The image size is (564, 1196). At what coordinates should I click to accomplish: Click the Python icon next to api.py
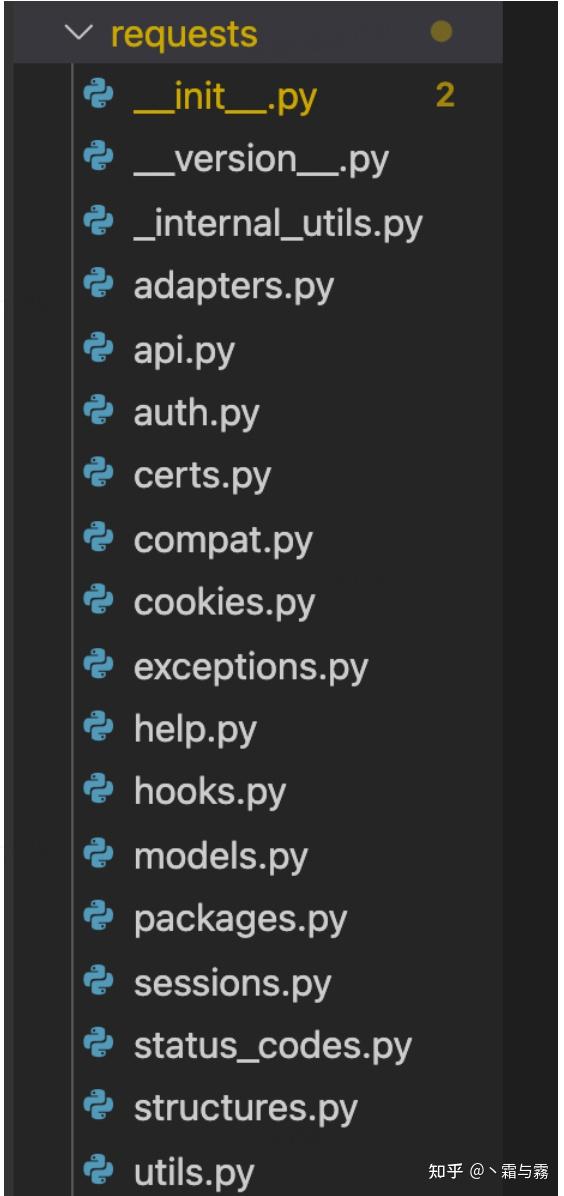coord(98,349)
